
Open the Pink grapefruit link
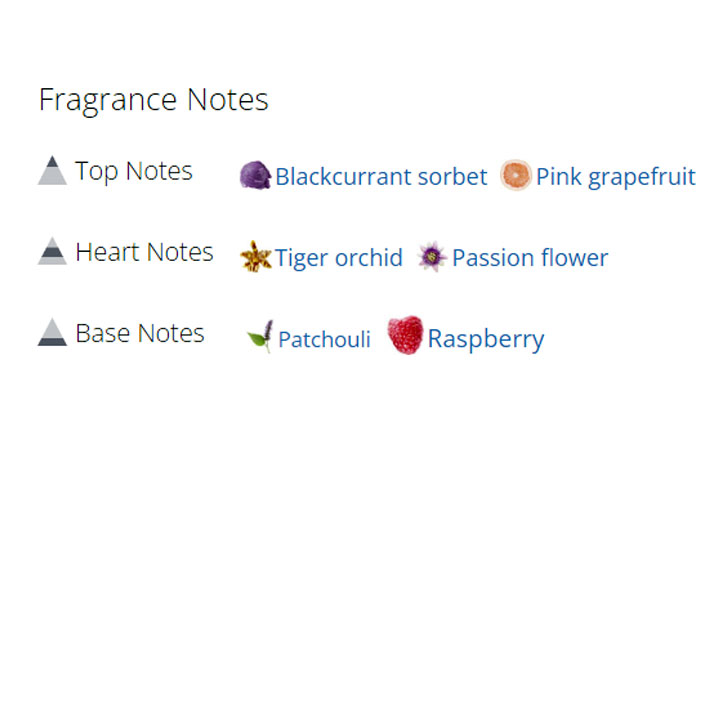click(615, 177)
